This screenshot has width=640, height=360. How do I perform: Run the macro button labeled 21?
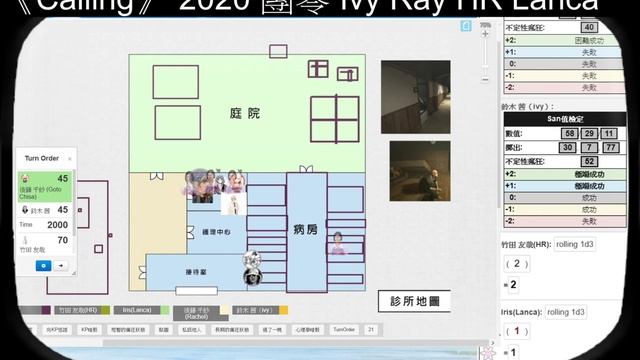(371, 329)
